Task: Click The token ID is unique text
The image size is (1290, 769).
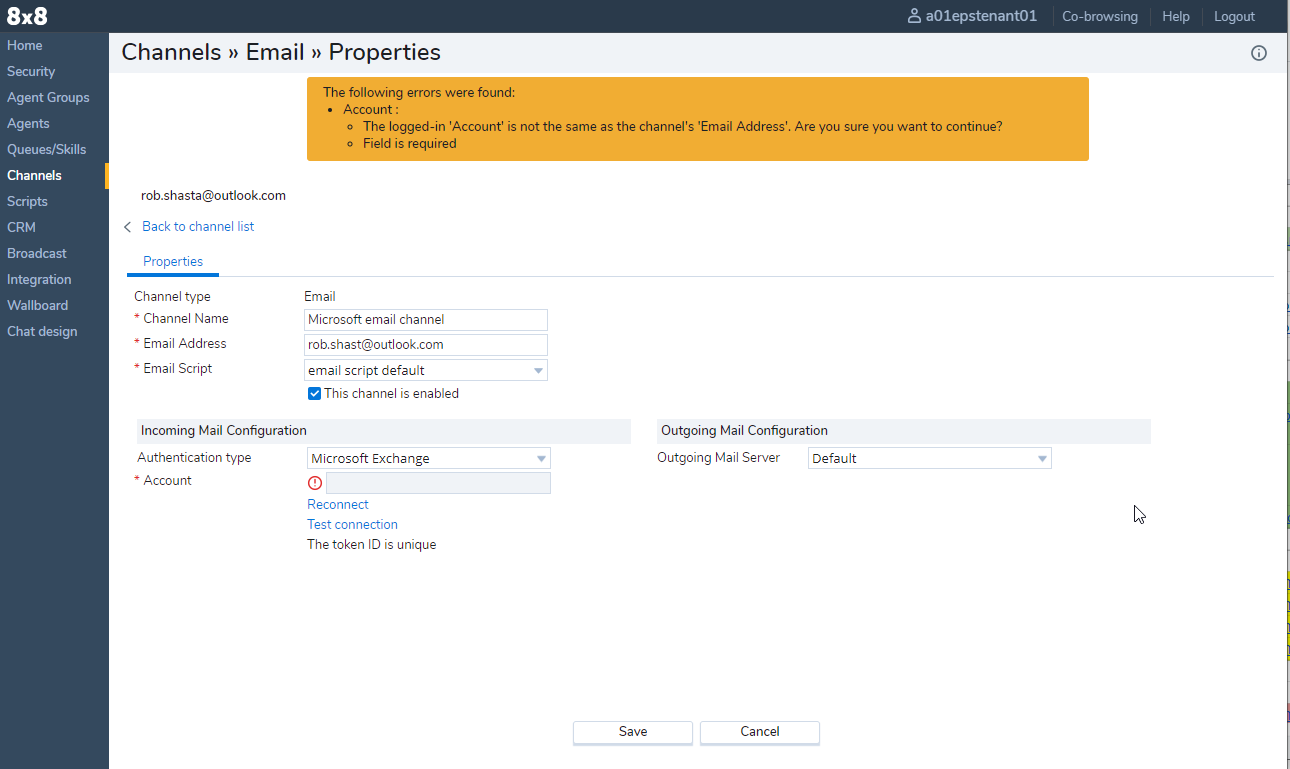Action: tap(372, 545)
